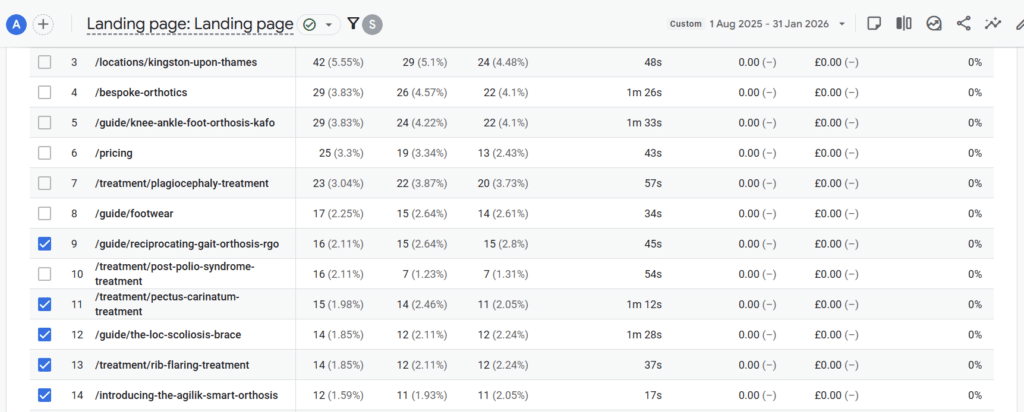Check the /pricing row checkbox
1024x412 pixels.
[44, 153]
